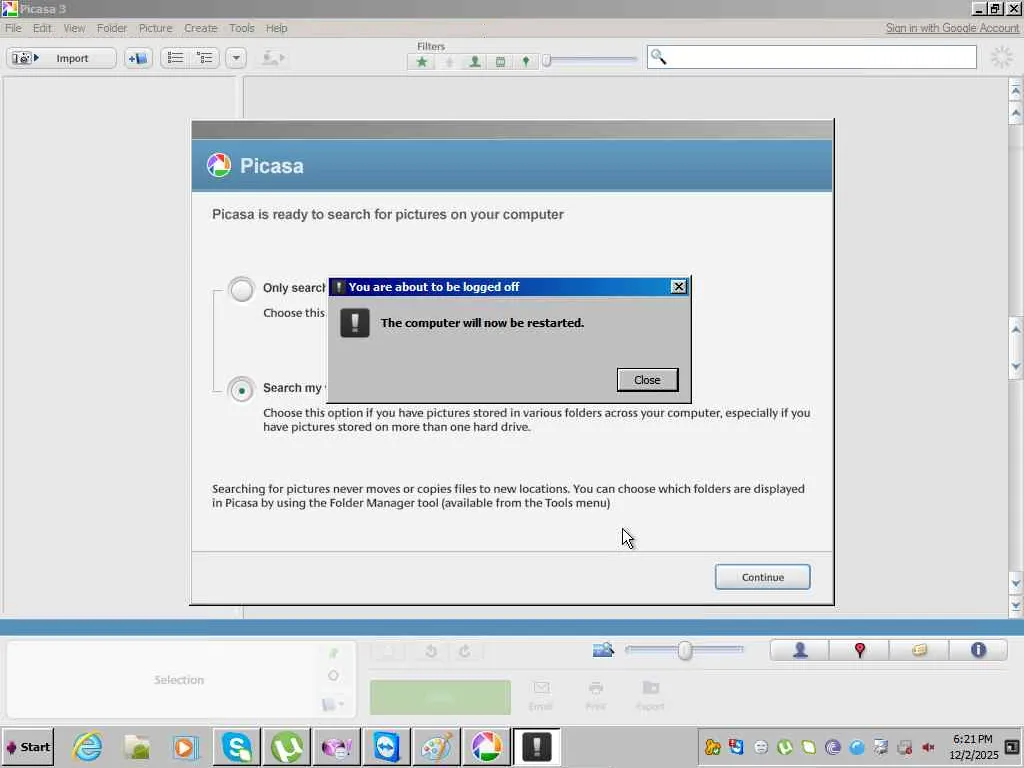This screenshot has width=1024, height=768.
Task: Open the Create menu
Action: (x=200, y=28)
